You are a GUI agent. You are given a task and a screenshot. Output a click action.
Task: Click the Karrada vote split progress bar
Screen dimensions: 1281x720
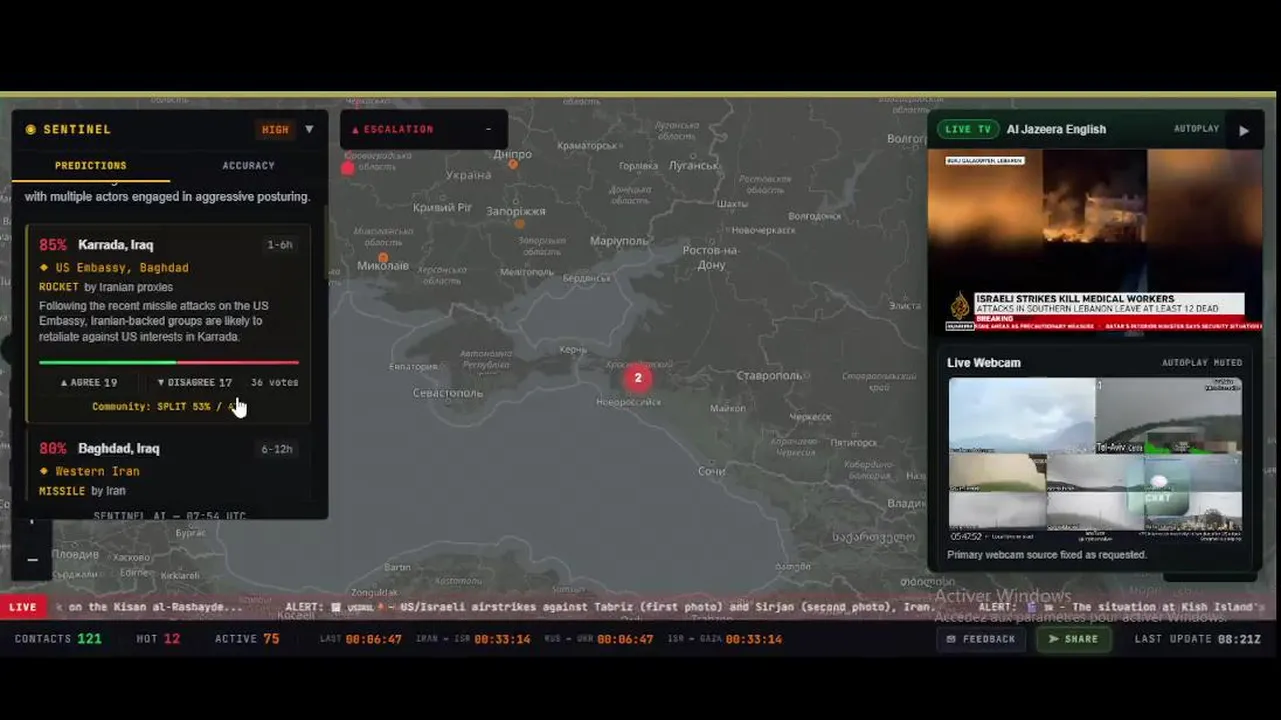coord(169,362)
